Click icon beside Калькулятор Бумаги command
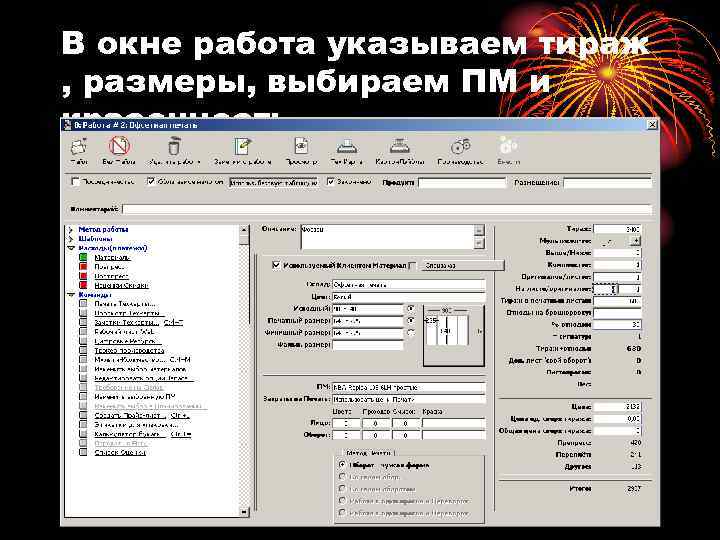Image resolution: width=720 pixels, height=540 pixels. [x=83, y=433]
